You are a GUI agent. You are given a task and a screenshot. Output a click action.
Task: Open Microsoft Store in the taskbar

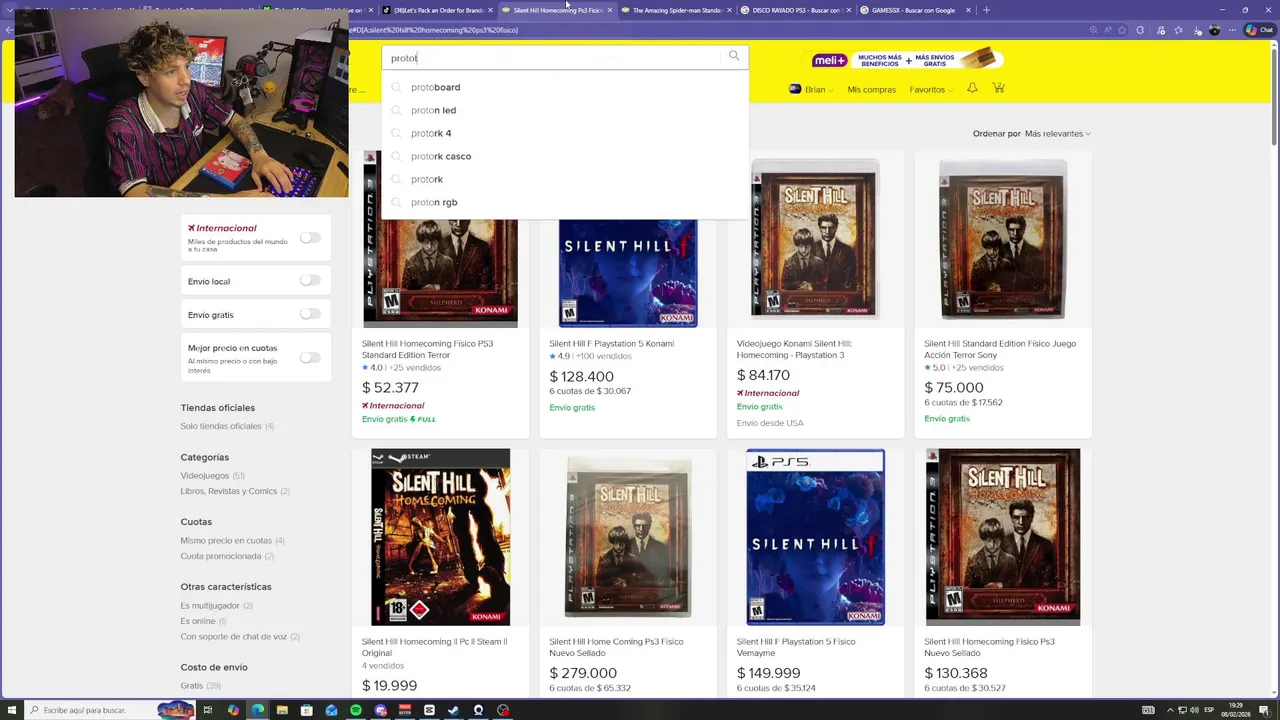[x=306, y=710]
